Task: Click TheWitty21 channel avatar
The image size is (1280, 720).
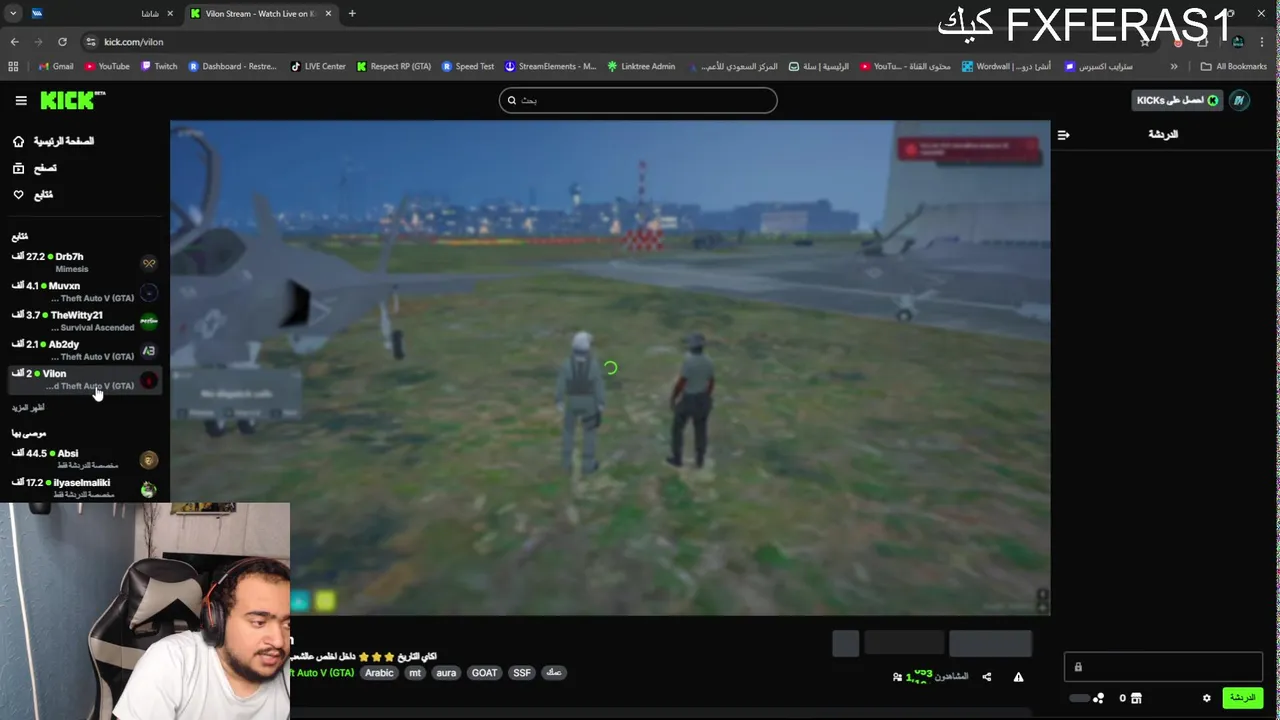Action: 149,321
